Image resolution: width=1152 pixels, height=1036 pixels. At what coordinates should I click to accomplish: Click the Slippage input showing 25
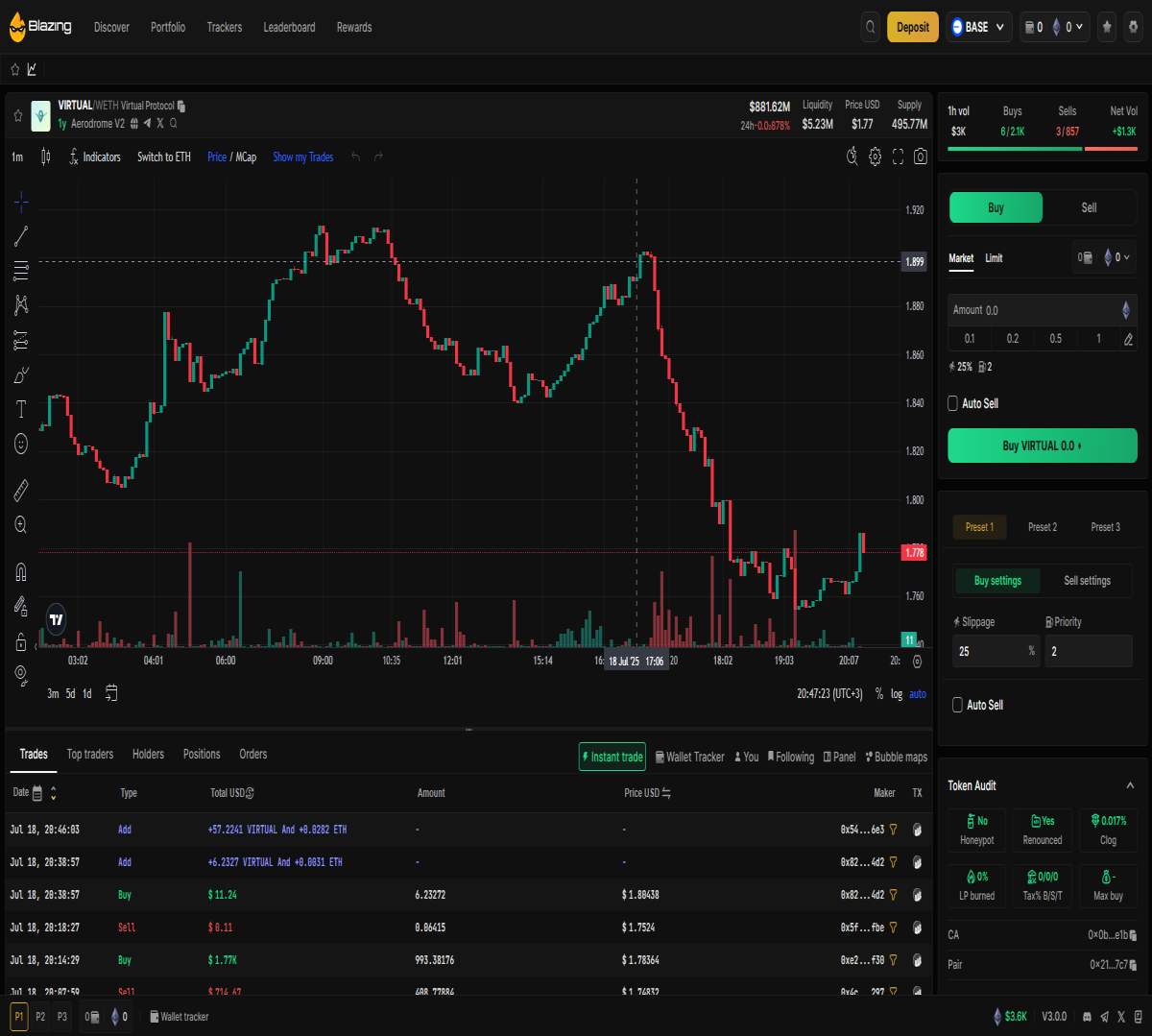click(x=996, y=651)
